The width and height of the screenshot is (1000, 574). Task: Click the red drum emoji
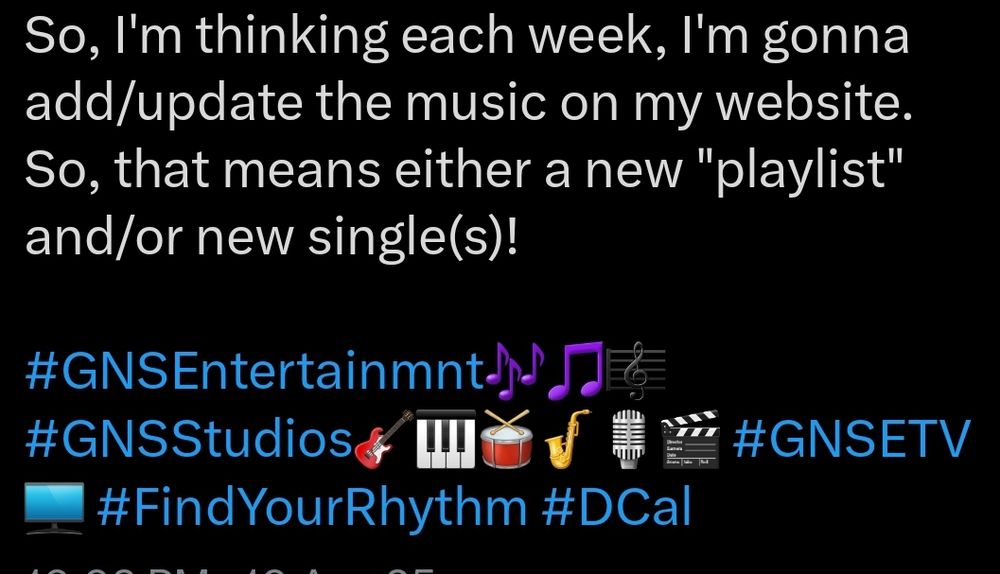tap(508, 438)
